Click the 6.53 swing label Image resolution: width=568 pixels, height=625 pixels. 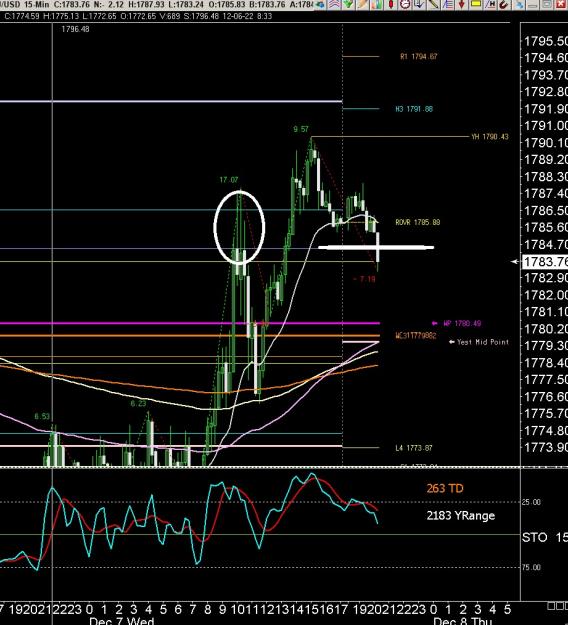tap(42, 417)
